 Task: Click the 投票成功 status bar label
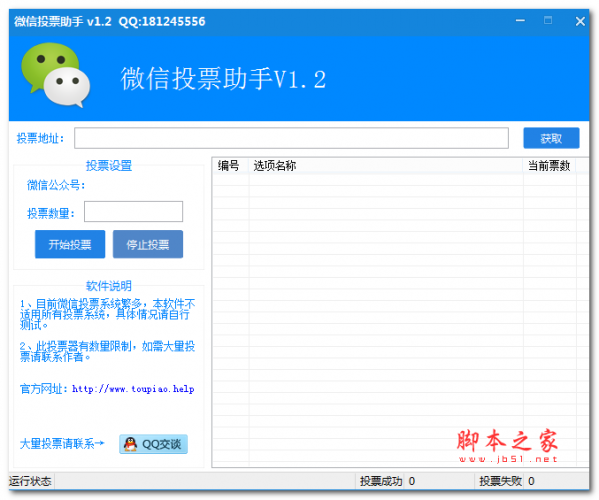[x=381, y=481]
